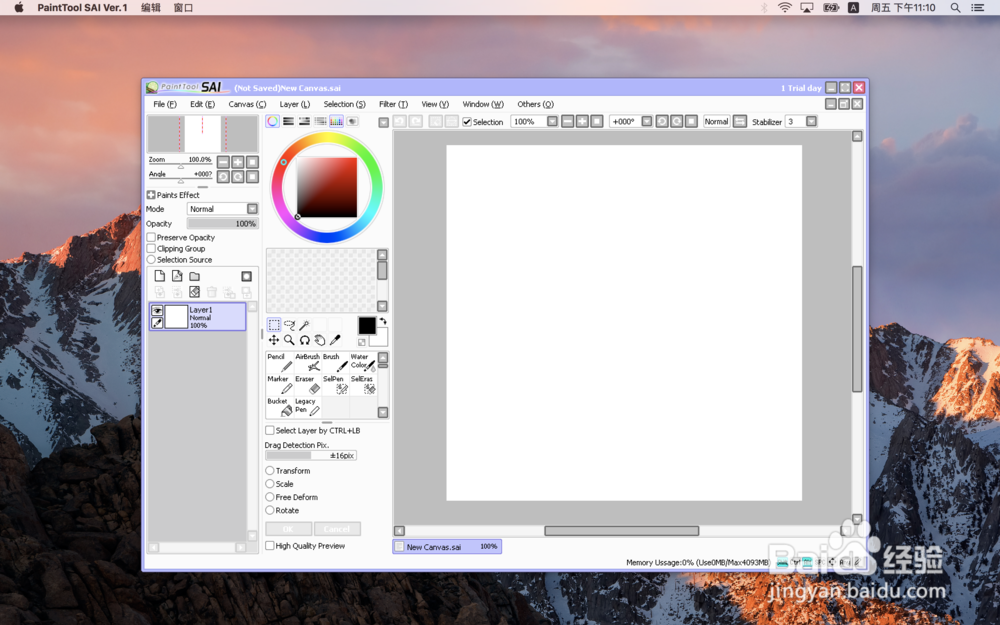Pick the magnifier zoom tool
This screenshot has height=625, width=1000.
289,341
